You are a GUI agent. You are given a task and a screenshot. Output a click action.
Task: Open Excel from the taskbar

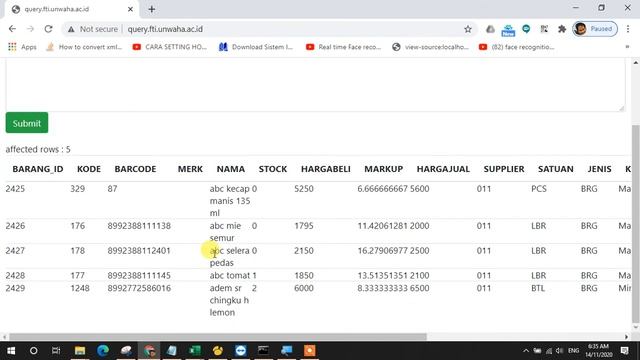click(195, 351)
